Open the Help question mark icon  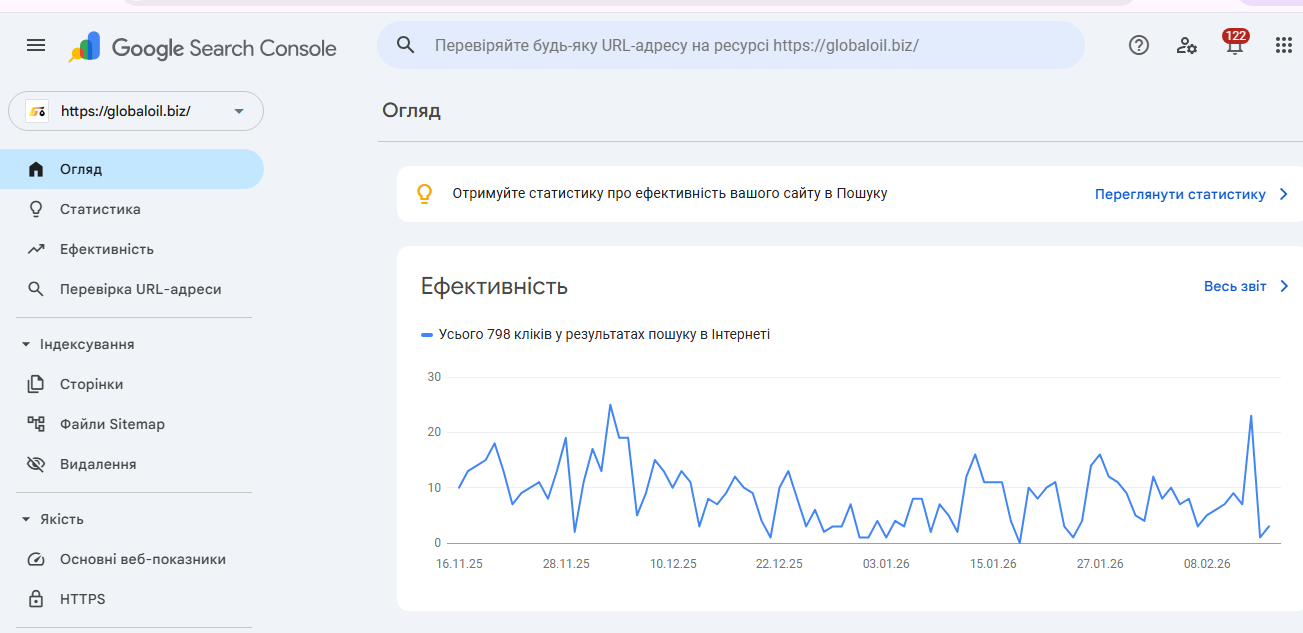click(x=1138, y=45)
